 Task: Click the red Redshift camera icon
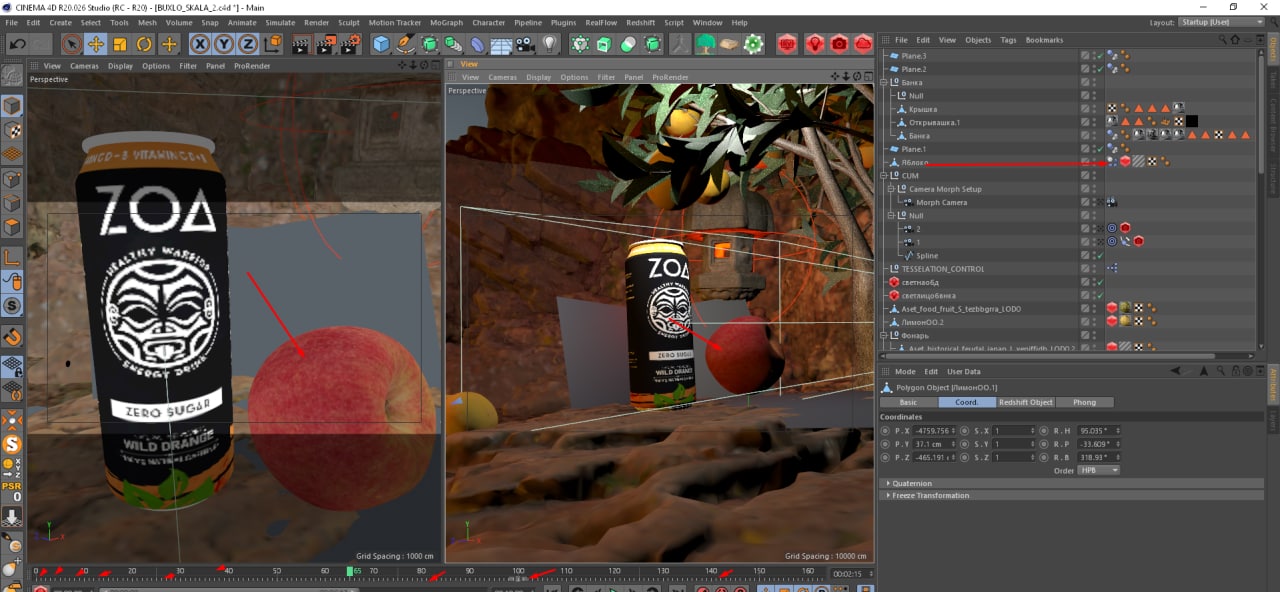click(839, 44)
